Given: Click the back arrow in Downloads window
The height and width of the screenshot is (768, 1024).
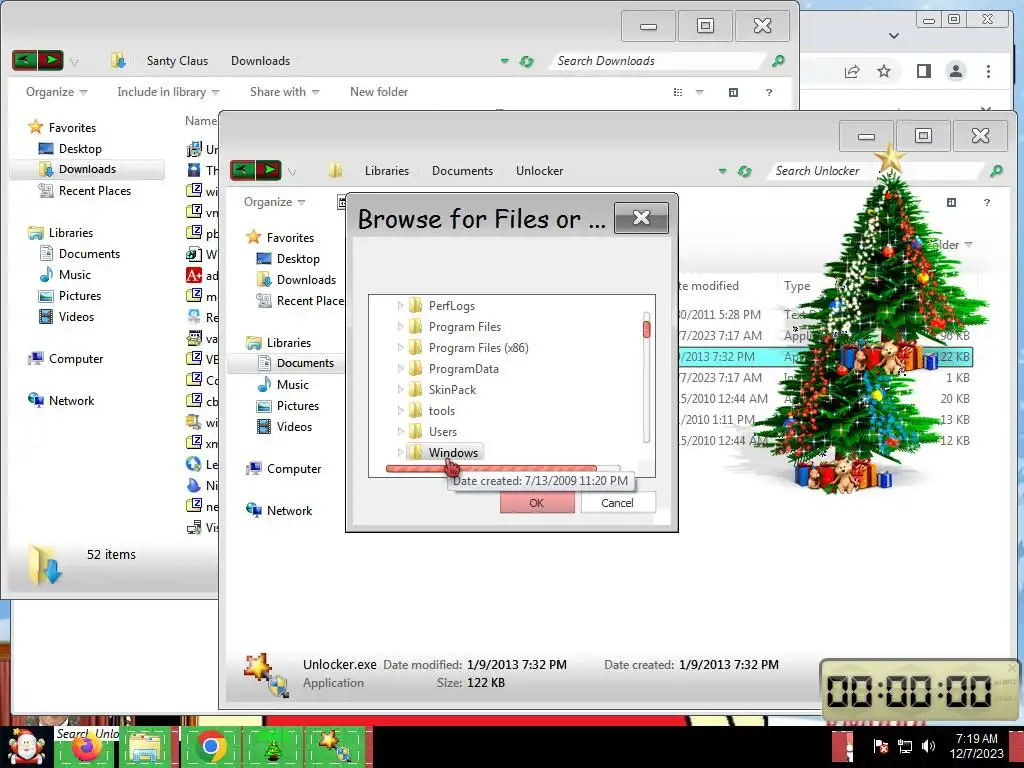Looking at the screenshot, I should (25, 61).
